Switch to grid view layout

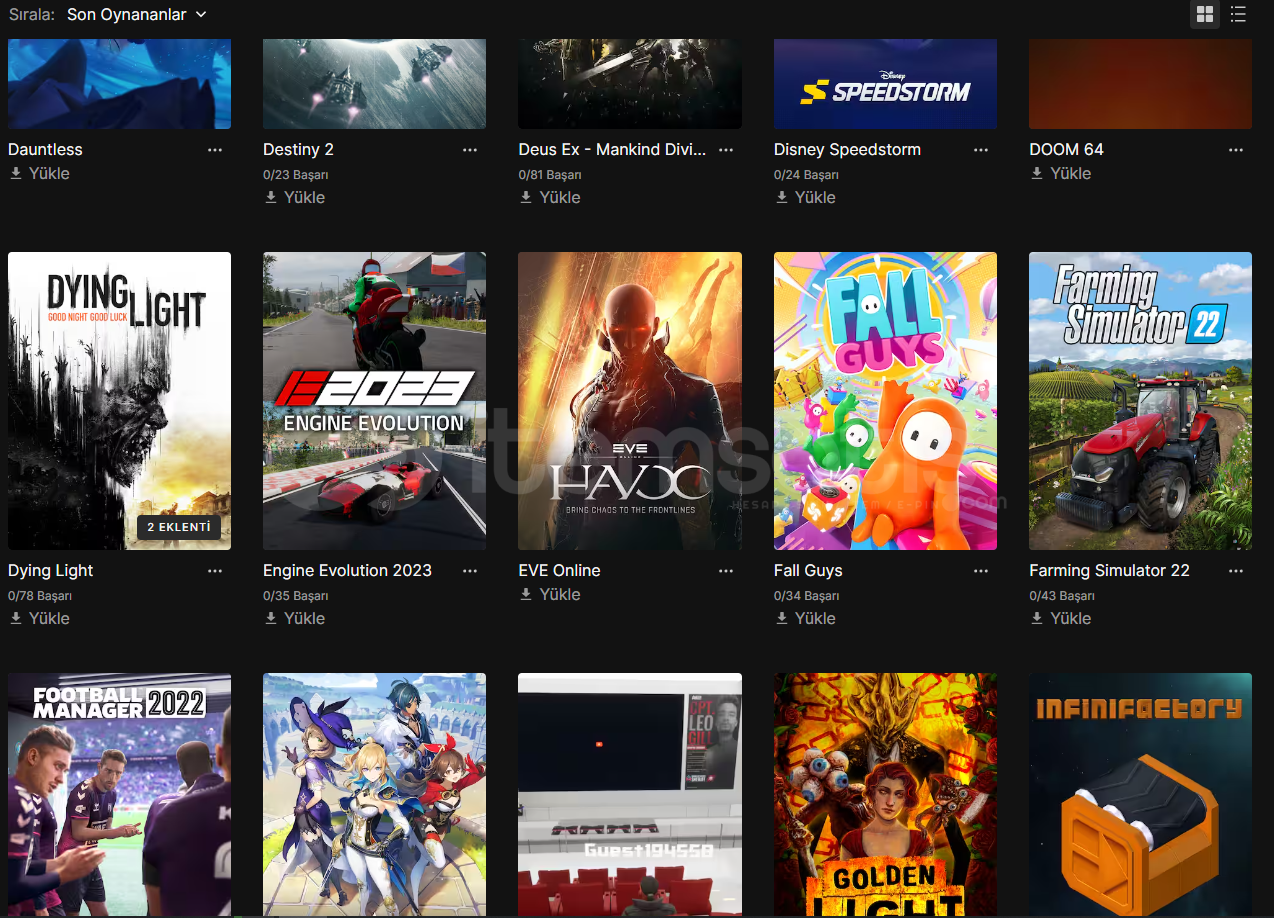[1205, 14]
